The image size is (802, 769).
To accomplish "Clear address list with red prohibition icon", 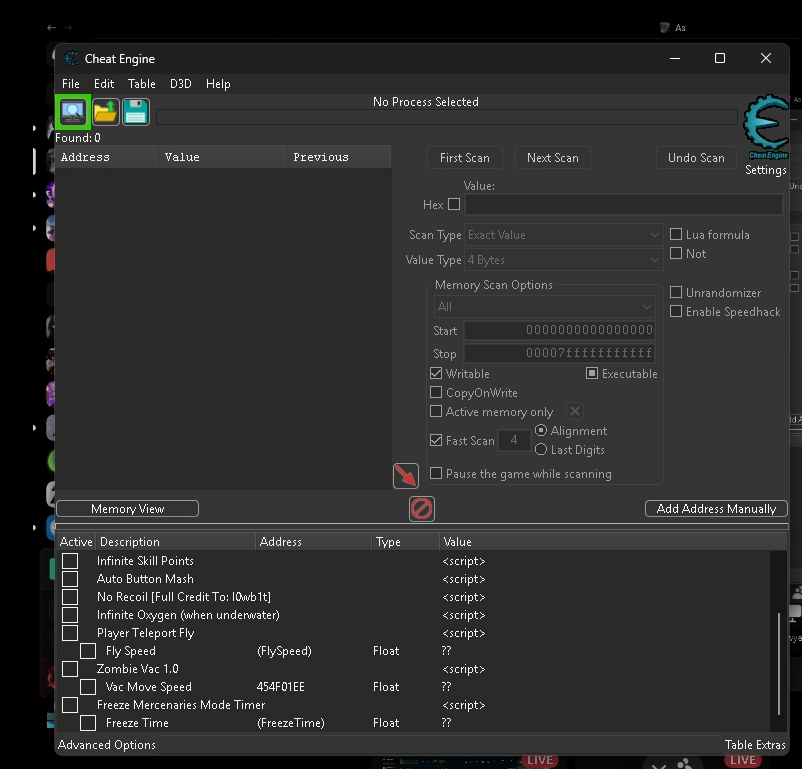I will 422,509.
